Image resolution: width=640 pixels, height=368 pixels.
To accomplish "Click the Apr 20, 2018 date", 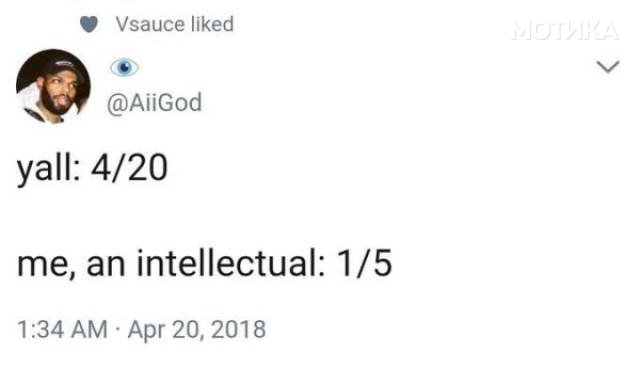I will coord(197,330).
